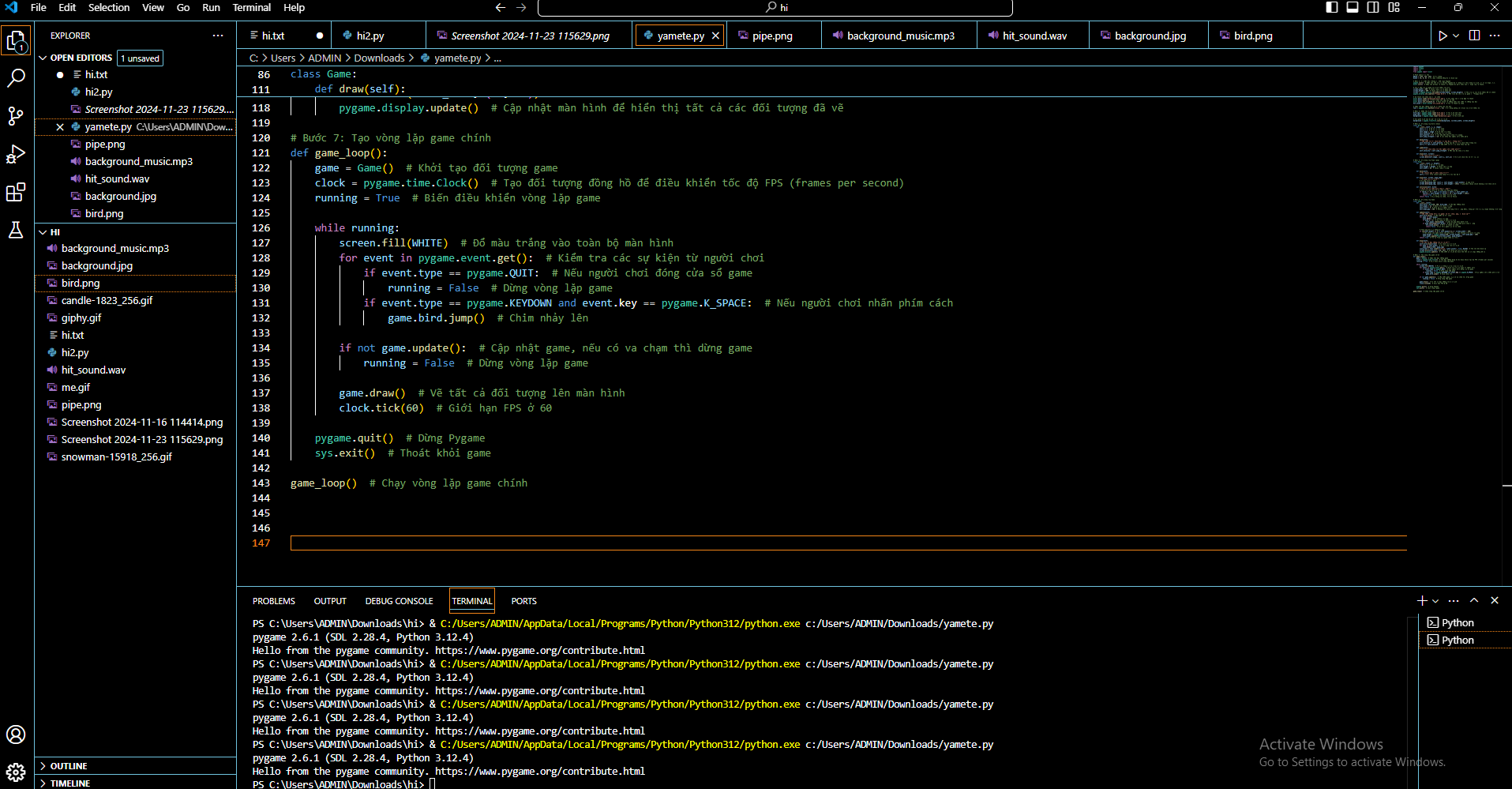Open the run options dropdown arrow beside play
This screenshot has width=1512, height=789.
pos(1456,36)
